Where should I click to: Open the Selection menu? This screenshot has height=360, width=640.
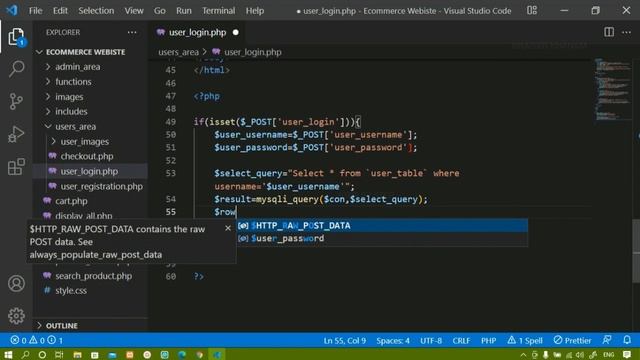(x=96, y=11)
